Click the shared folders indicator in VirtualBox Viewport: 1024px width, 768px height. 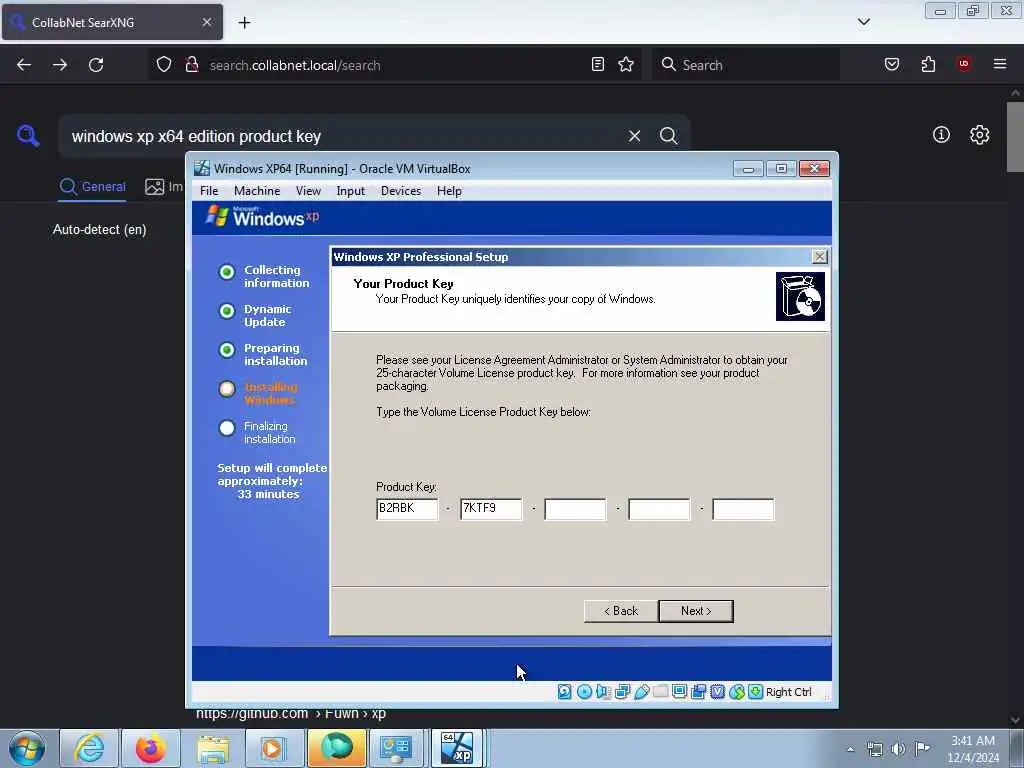click(x=660, y=692)
